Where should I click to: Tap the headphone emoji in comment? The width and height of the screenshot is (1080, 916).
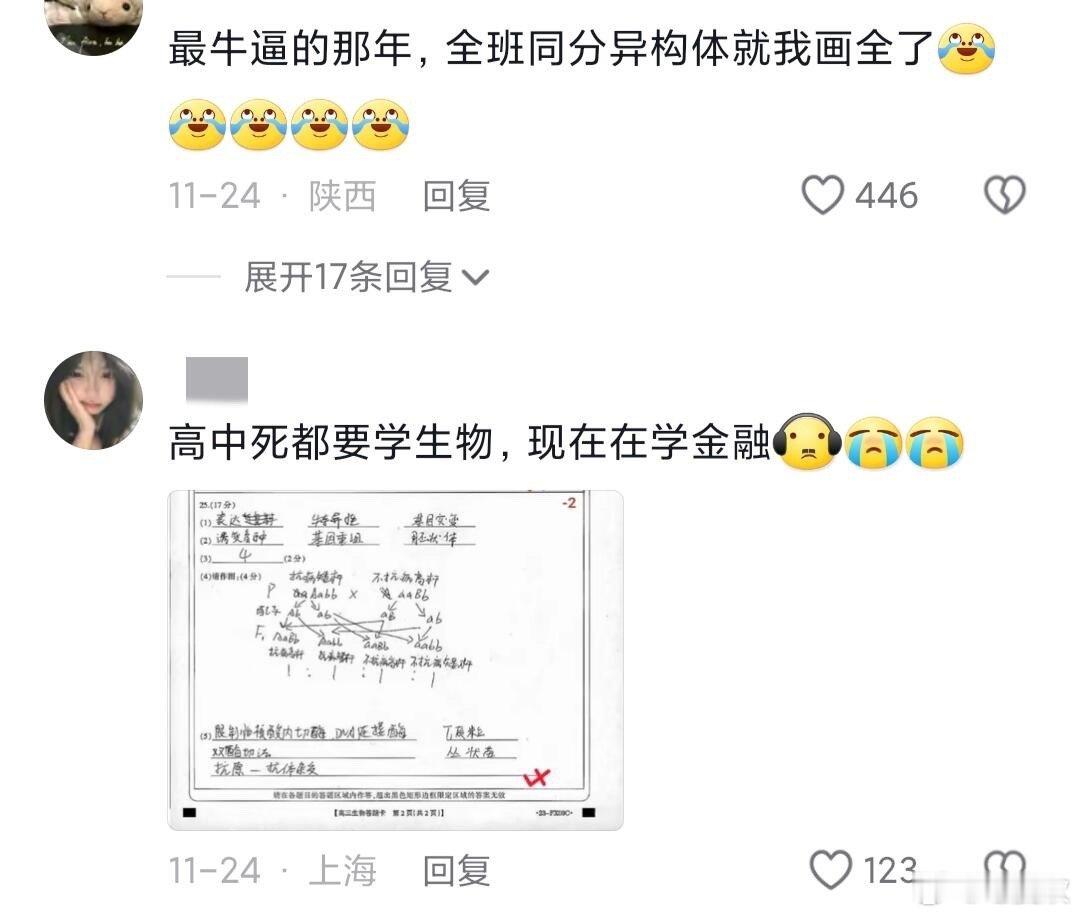tap(807, 442)
